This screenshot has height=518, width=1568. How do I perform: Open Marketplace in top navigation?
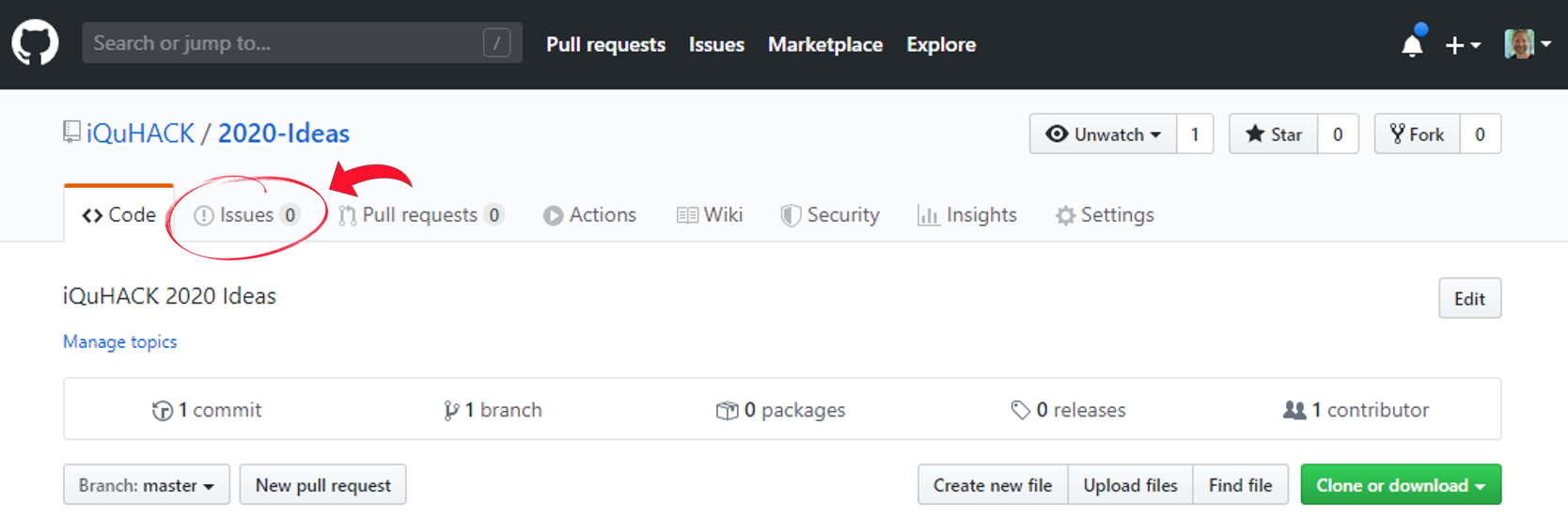[x=825, y=44]
